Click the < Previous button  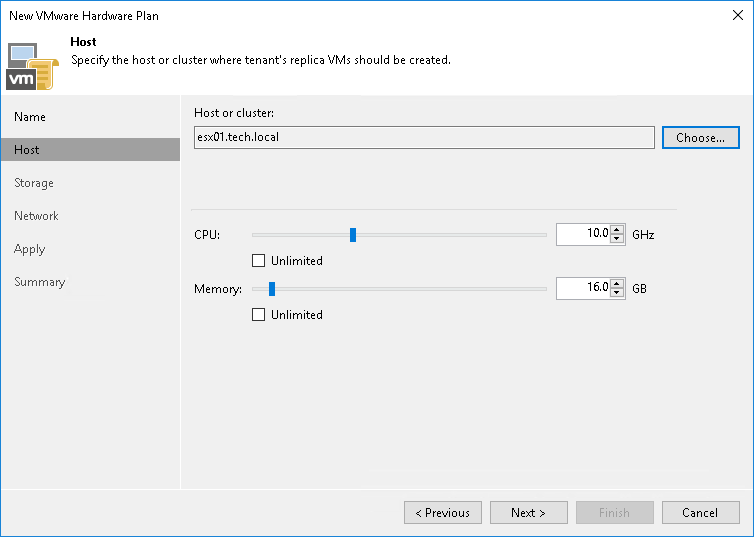[x=443, y=512]
